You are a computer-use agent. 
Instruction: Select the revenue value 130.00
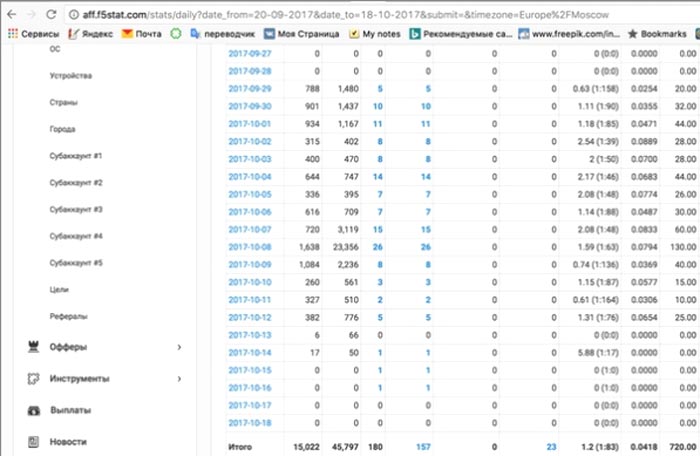point(683,247)
